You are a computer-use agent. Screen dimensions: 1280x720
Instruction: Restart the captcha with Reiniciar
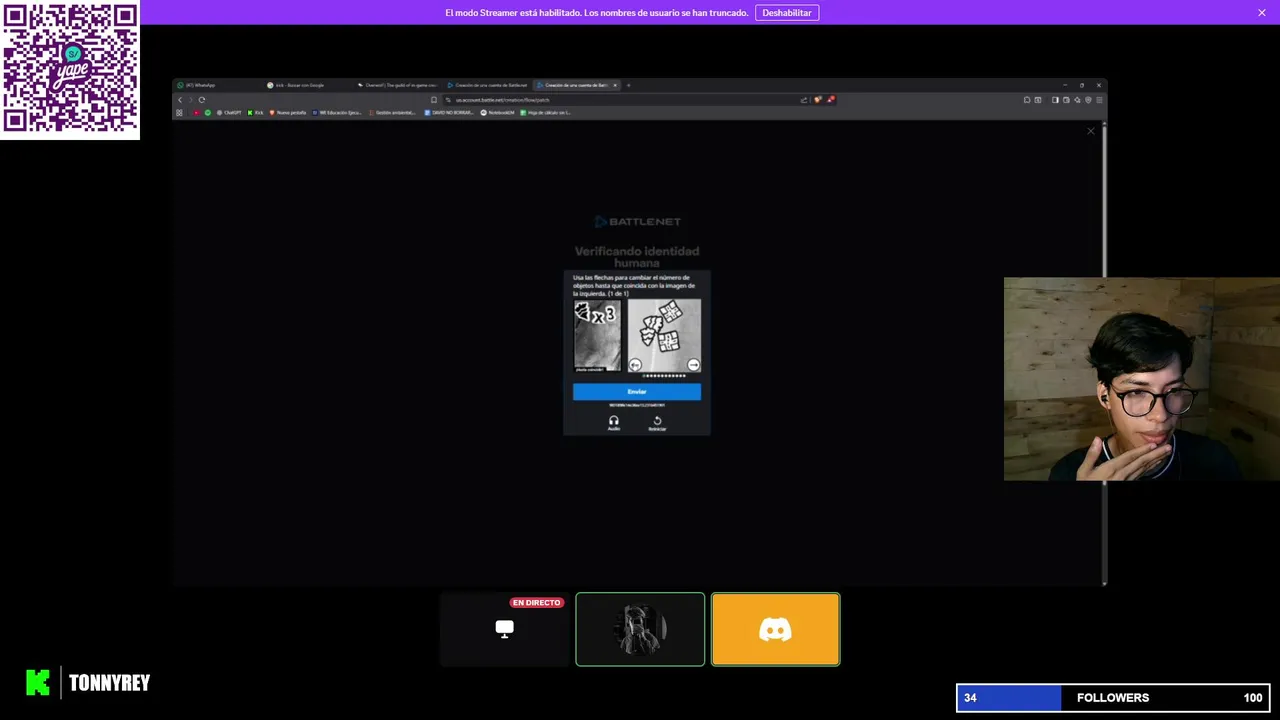click(x=657, y=422)
